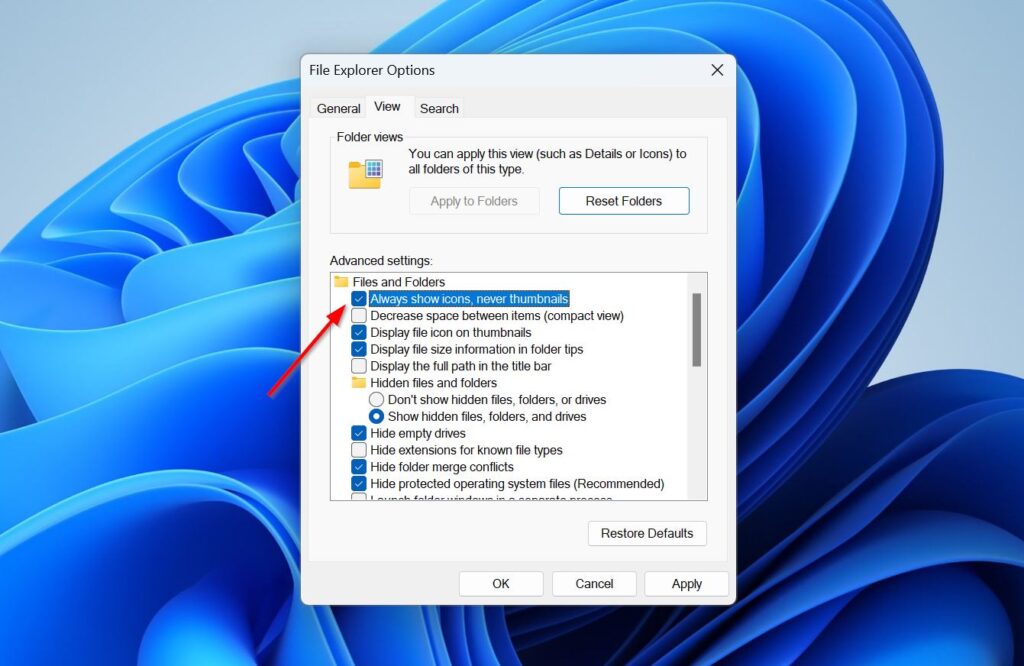The width and height of the screenshot is (1024, 666).
Task: Select Show hidden files, folders, and drives
Action: coord(377,416)
